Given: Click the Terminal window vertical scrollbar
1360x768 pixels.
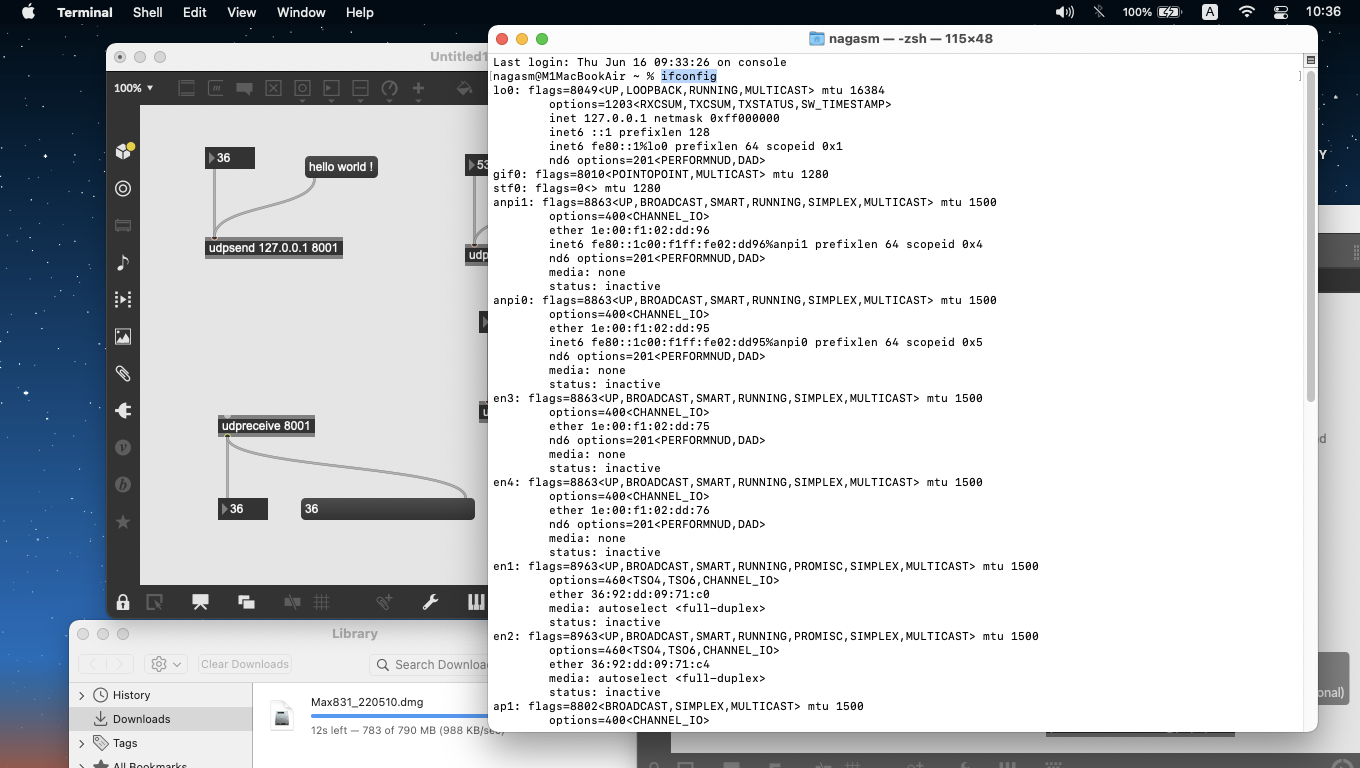Looking at the screenshot, I should [x=1310, y=238].
